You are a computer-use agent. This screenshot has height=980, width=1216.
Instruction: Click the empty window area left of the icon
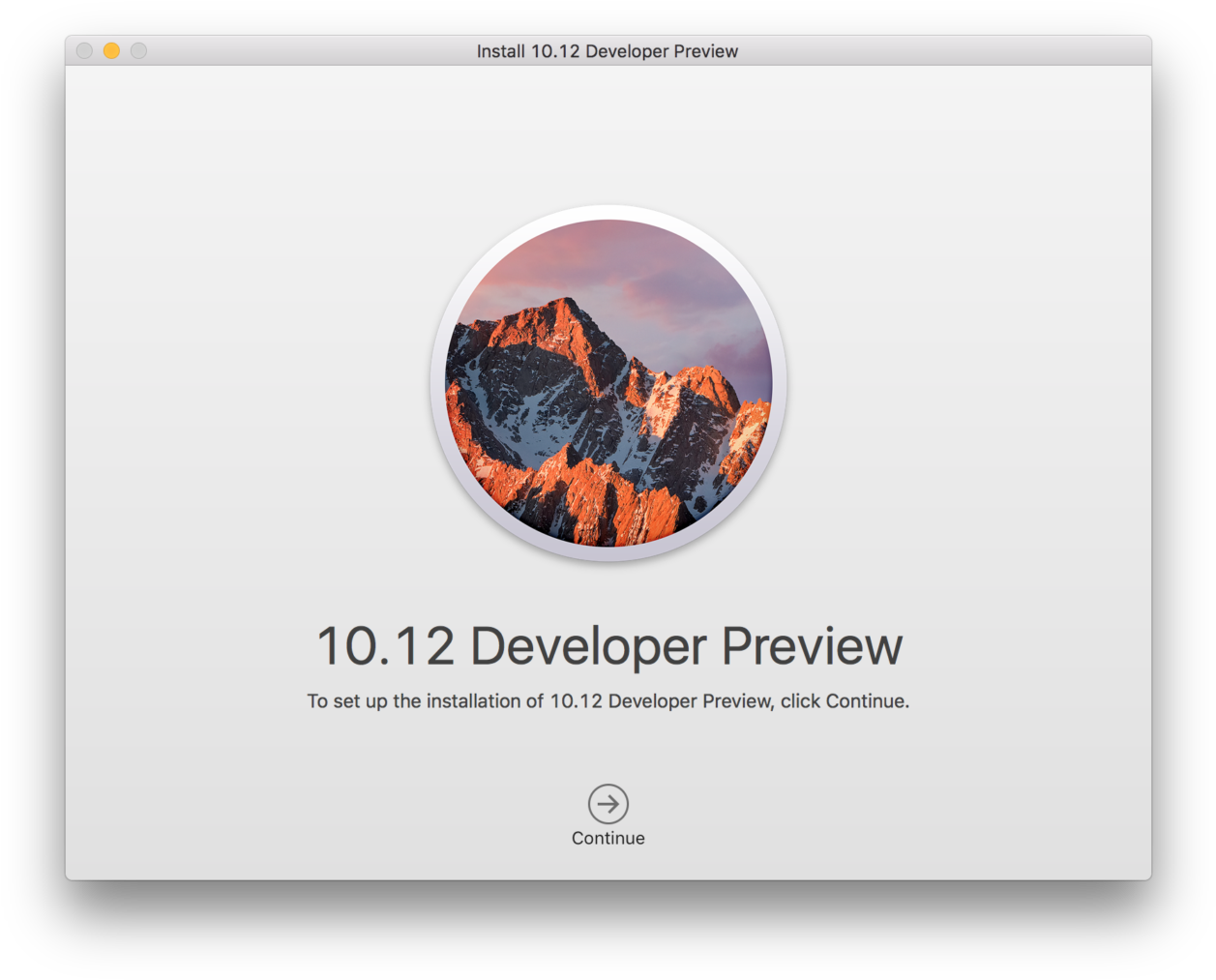(242, 387)
